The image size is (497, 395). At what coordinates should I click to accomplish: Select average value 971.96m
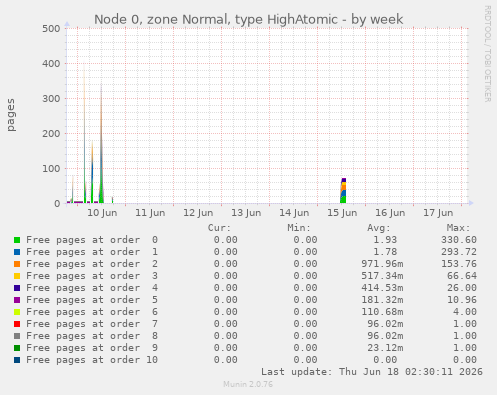pyautogui.click(x=382, y=264)
